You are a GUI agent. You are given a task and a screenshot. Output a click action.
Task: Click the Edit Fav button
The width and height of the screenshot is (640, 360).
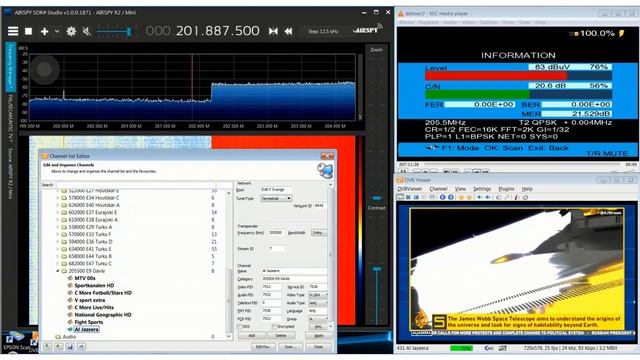point(263,347)
